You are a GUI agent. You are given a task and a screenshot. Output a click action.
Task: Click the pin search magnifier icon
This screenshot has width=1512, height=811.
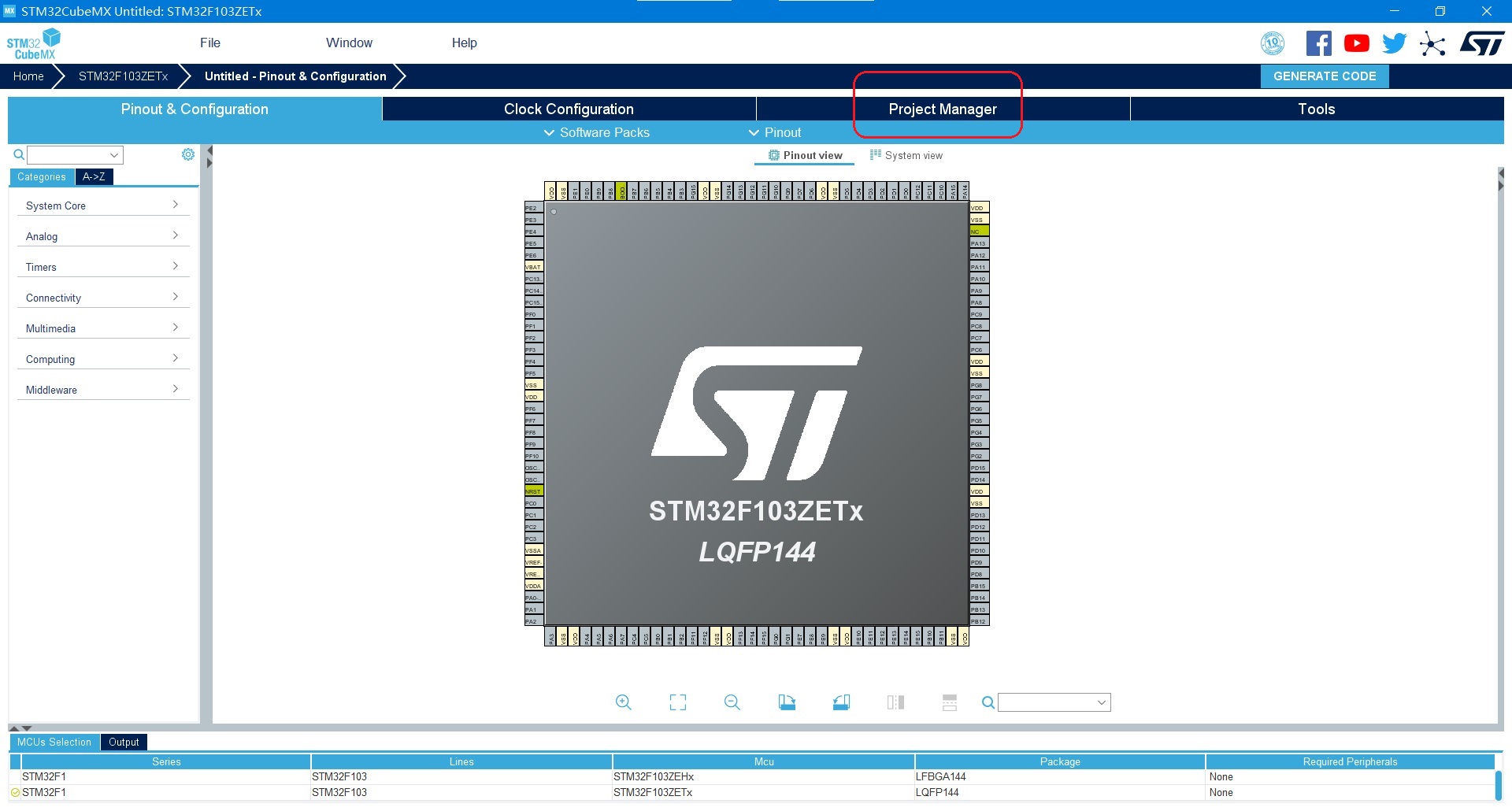click(x=988, y=702)
